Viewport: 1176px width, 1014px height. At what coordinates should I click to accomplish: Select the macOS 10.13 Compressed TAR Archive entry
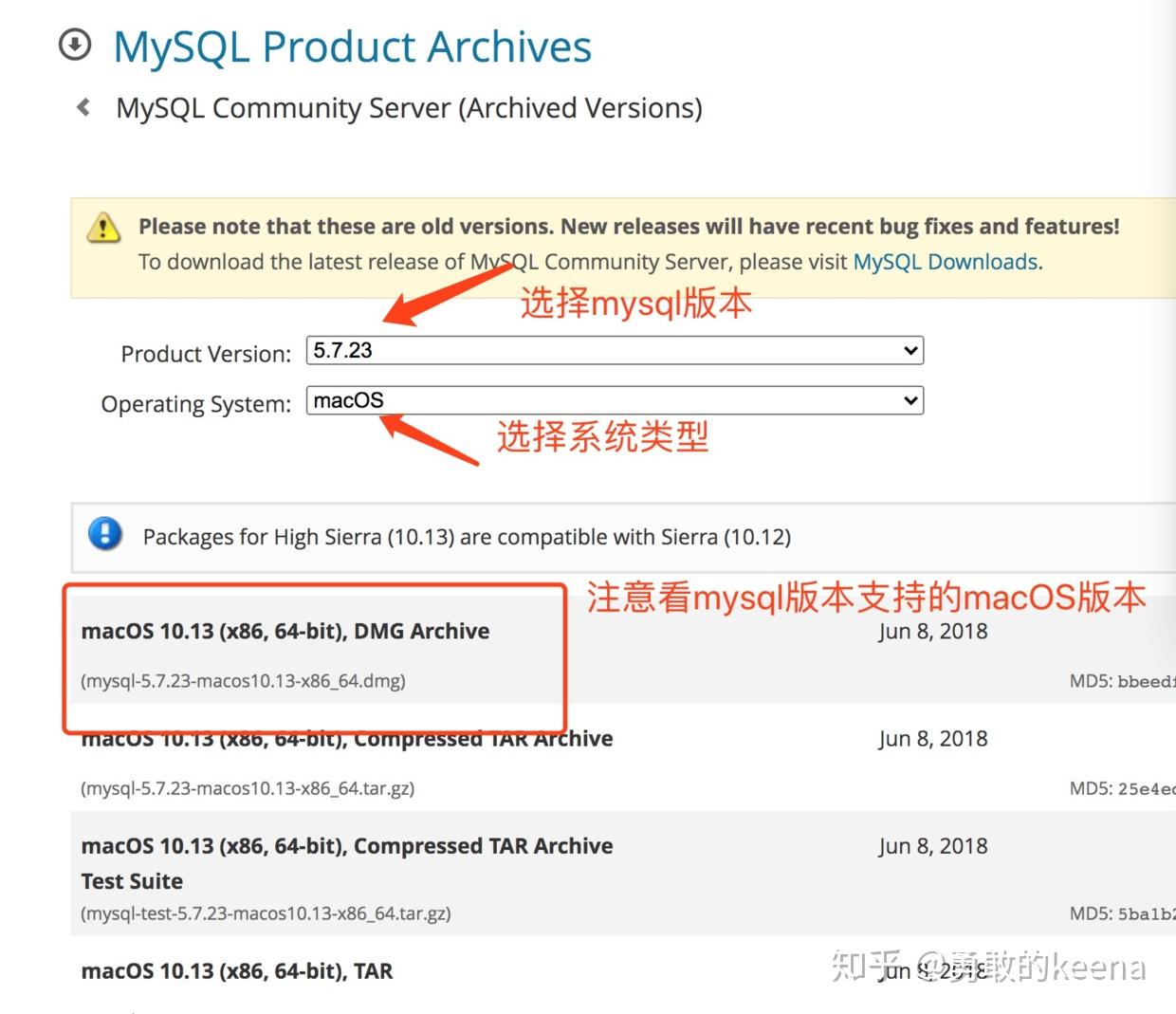click(346, 739)
